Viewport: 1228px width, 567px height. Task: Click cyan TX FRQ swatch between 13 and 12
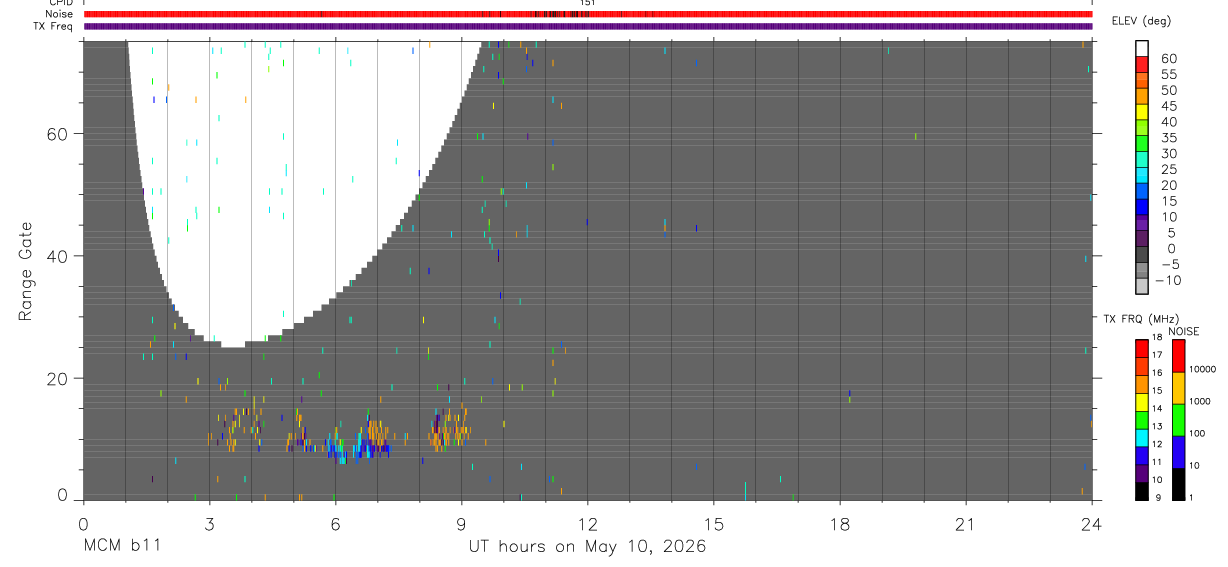click(x=1141, y=438)
